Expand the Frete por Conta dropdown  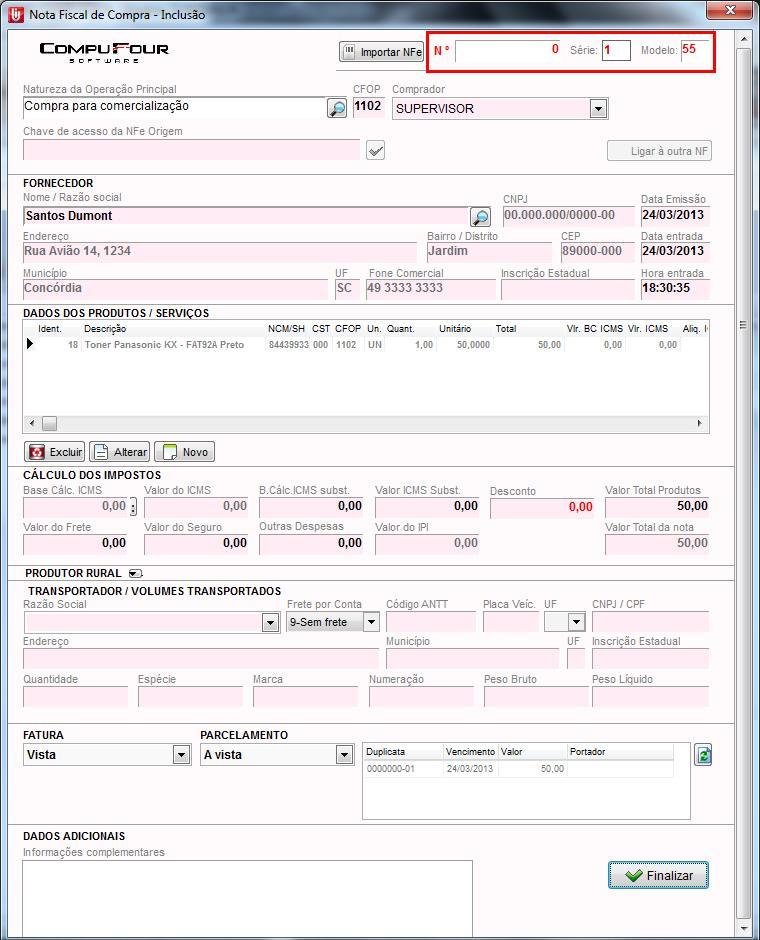point(371,622)
